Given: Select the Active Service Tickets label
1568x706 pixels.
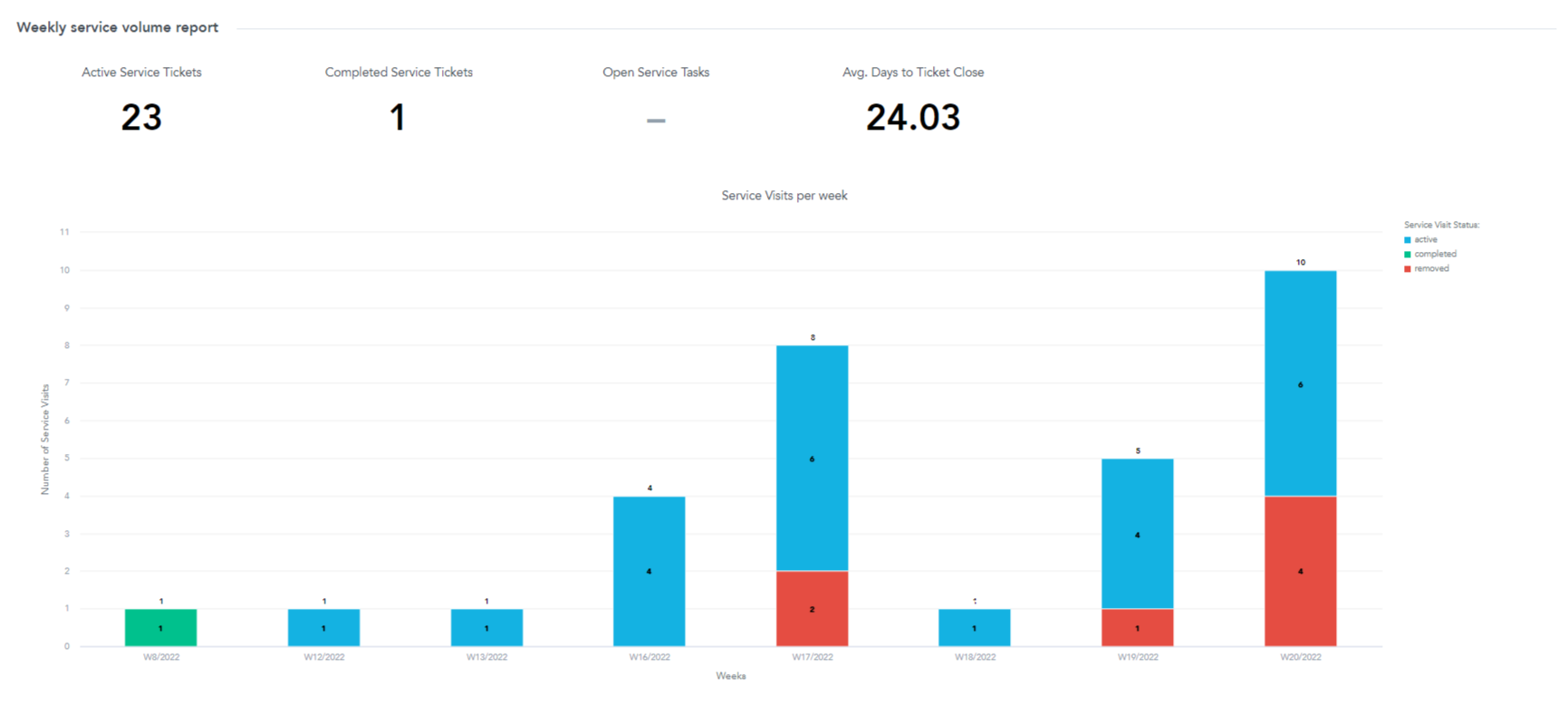Looking at the screenshot, I should tap(141, 73).
